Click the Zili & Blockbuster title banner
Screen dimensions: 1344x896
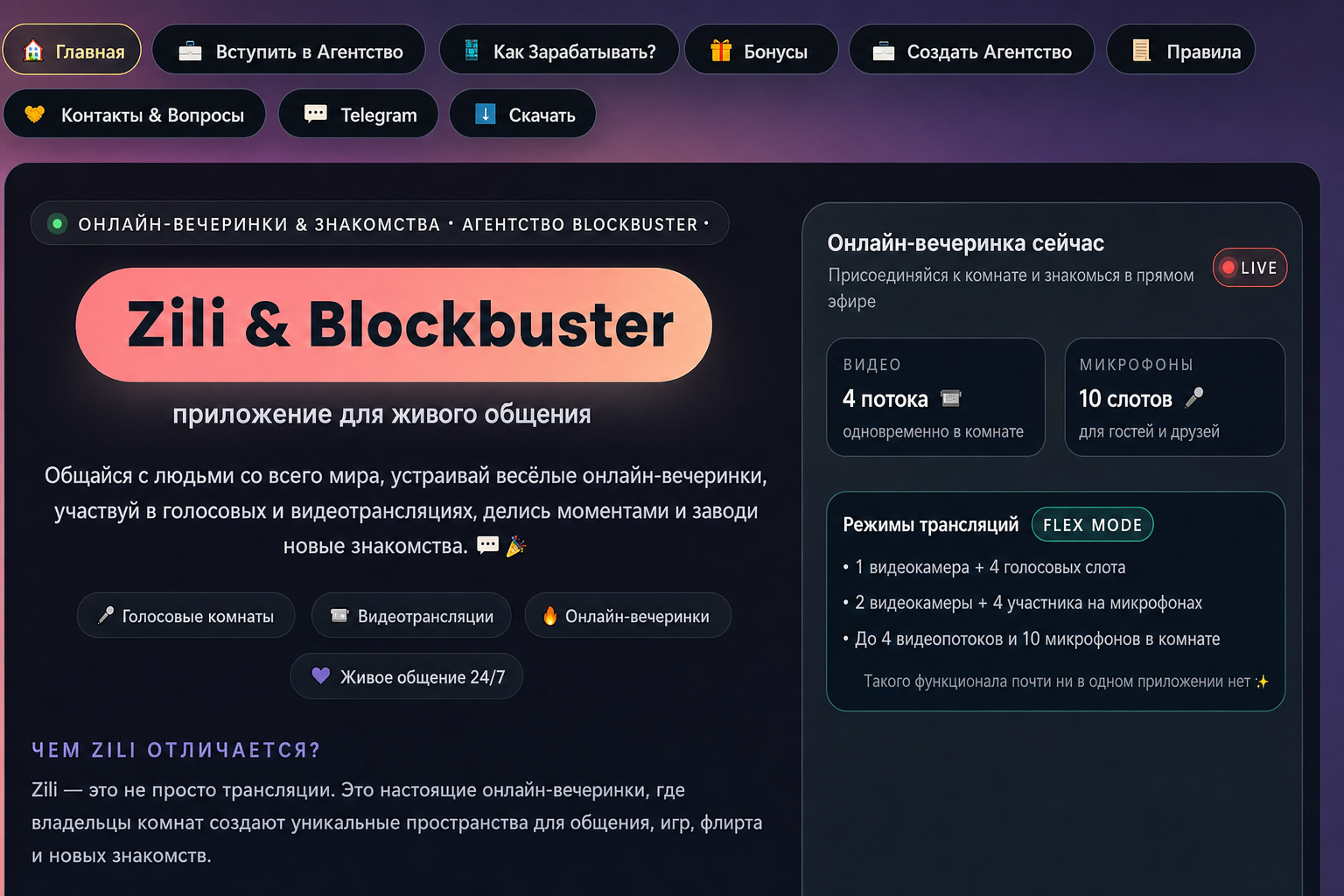[394, 325]
